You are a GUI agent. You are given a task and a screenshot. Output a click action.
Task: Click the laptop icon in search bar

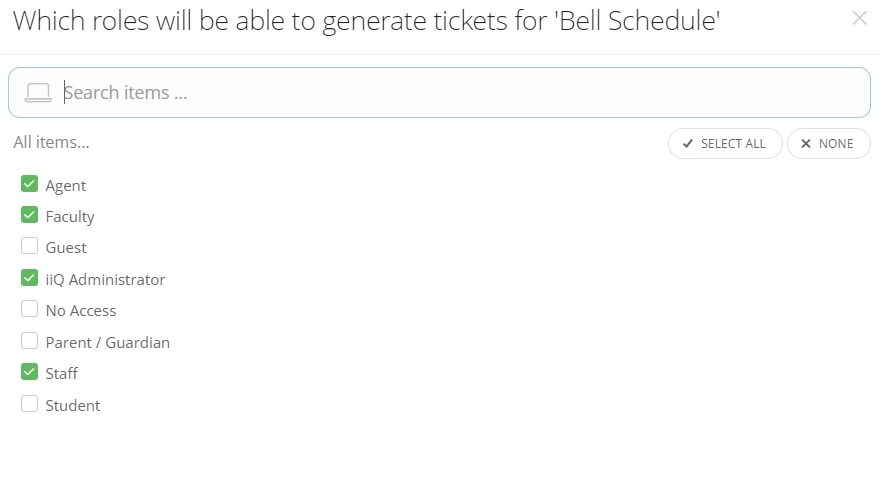click(38, 93)
